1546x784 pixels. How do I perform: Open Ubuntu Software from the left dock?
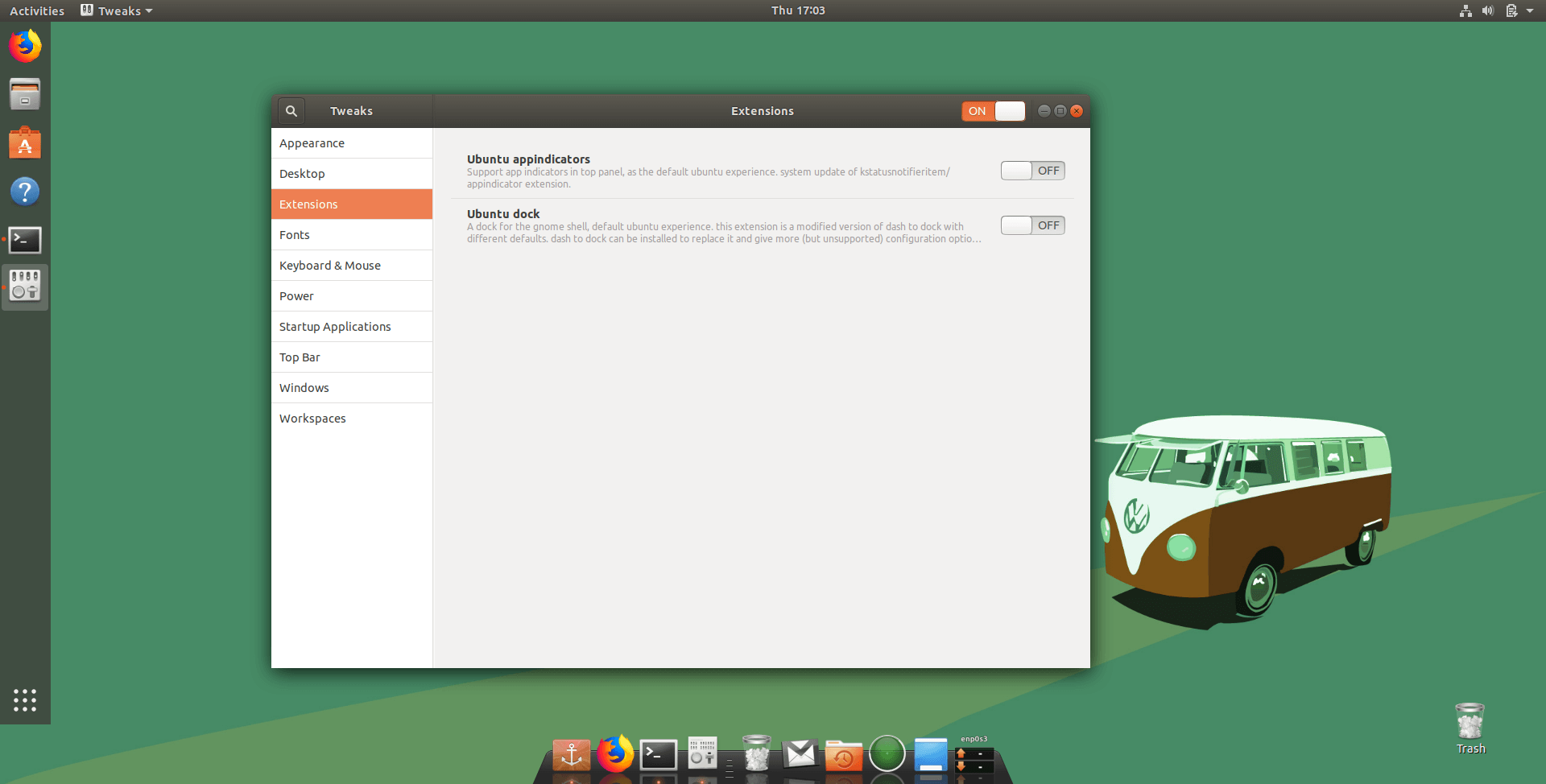coord(25,142)
